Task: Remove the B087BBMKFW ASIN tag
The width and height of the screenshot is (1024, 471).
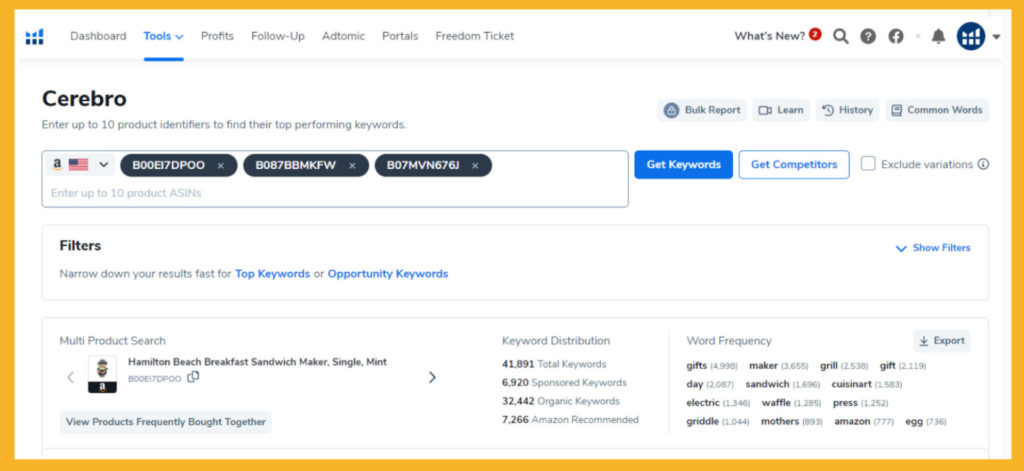Action: pos(352,165)
